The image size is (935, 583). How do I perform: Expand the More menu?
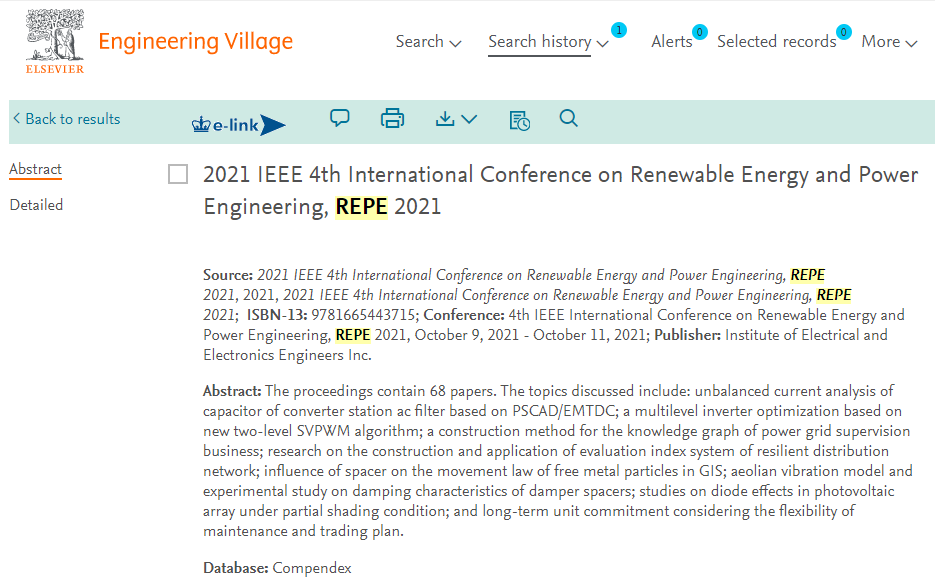click(889, 42)
